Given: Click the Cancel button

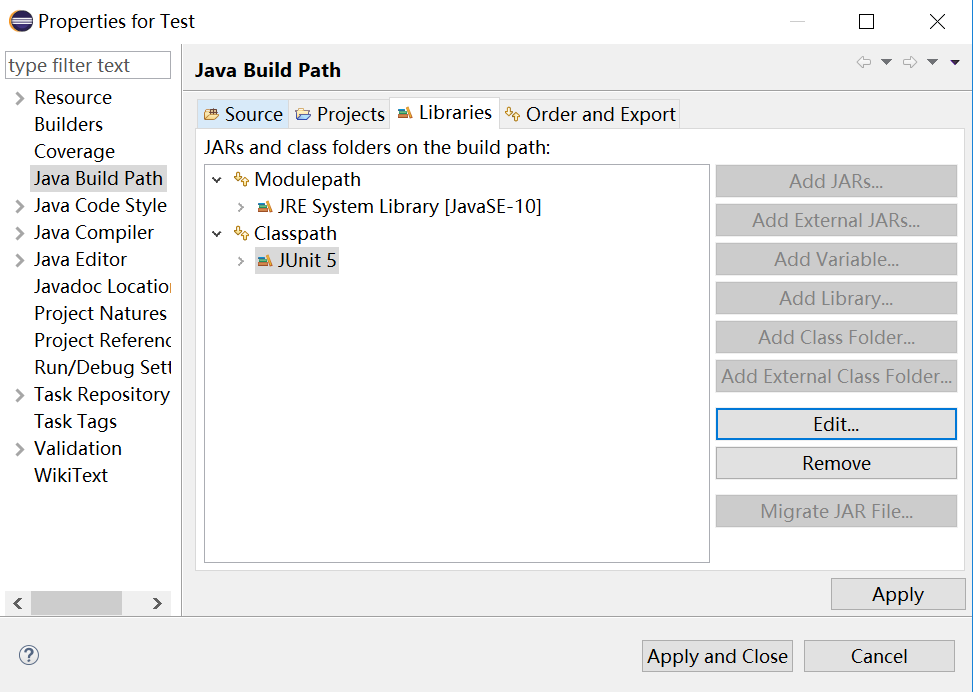Looking at the screenshot, I should (x=879, y=656).
